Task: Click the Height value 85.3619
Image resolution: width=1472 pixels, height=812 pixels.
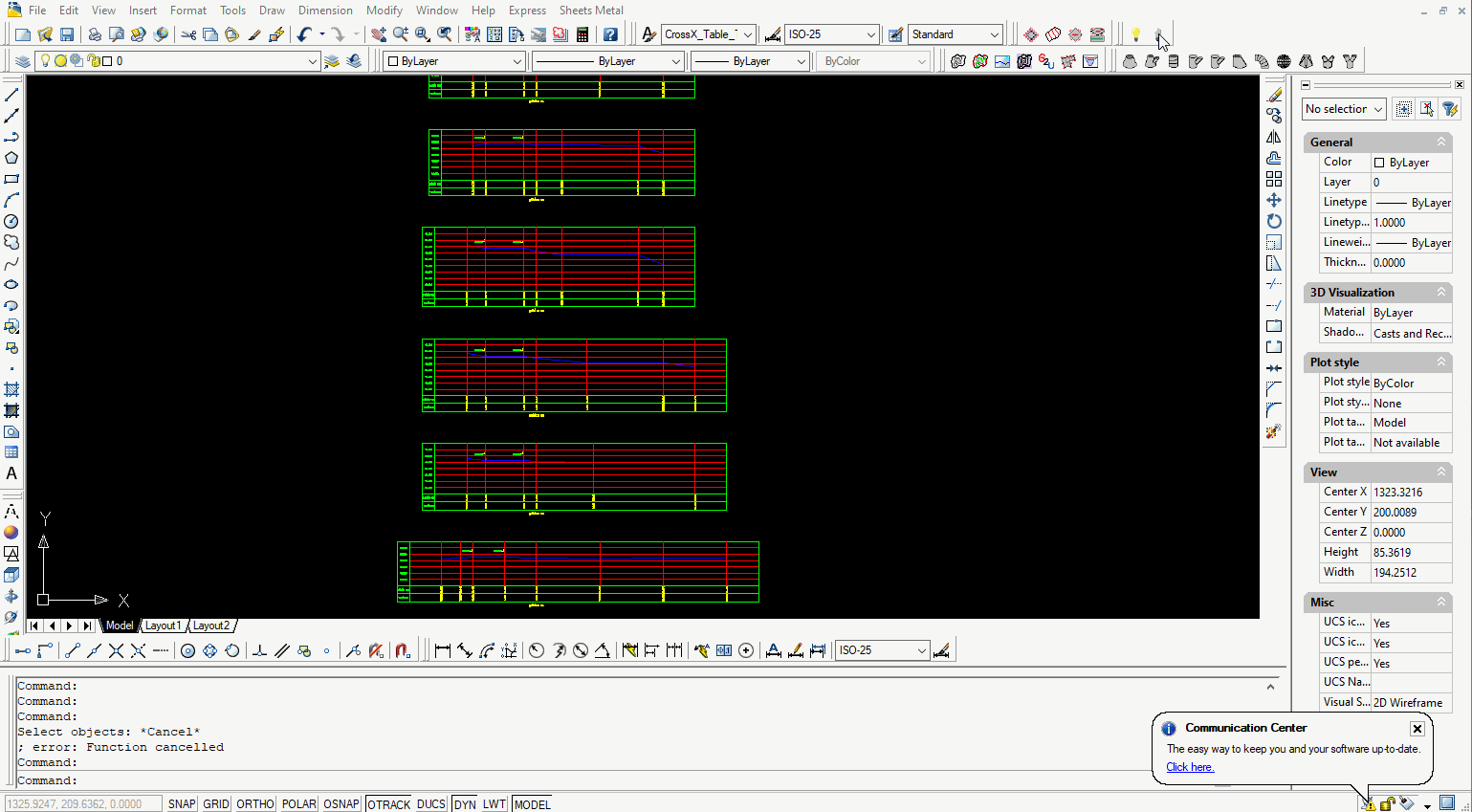Action: (1411, 552)
